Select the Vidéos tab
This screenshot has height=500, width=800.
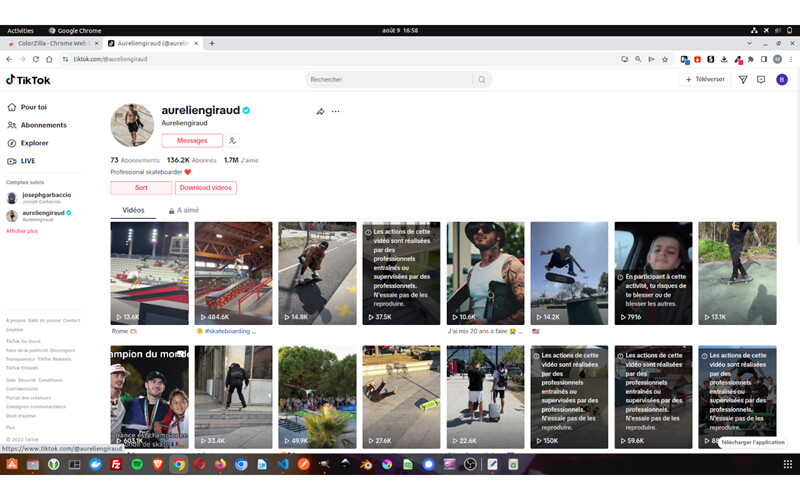(x=133, y=210)
